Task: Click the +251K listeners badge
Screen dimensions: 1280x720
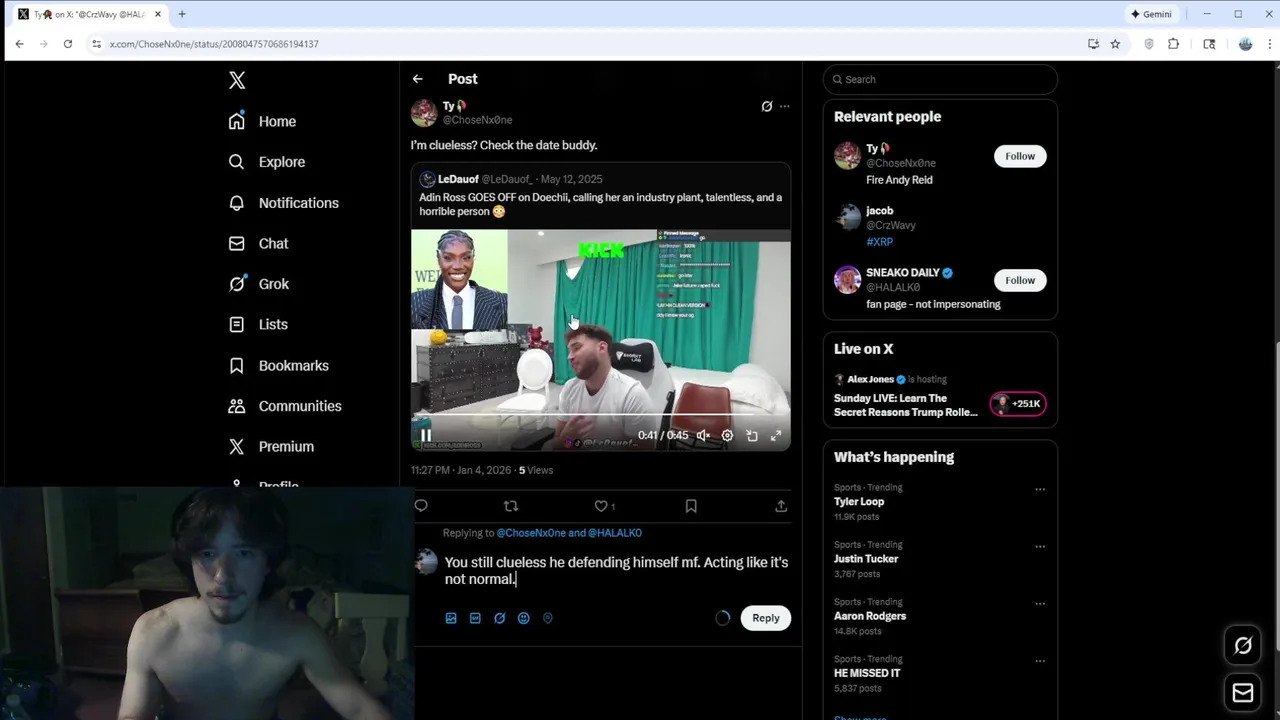Action: coord(1018,404)
